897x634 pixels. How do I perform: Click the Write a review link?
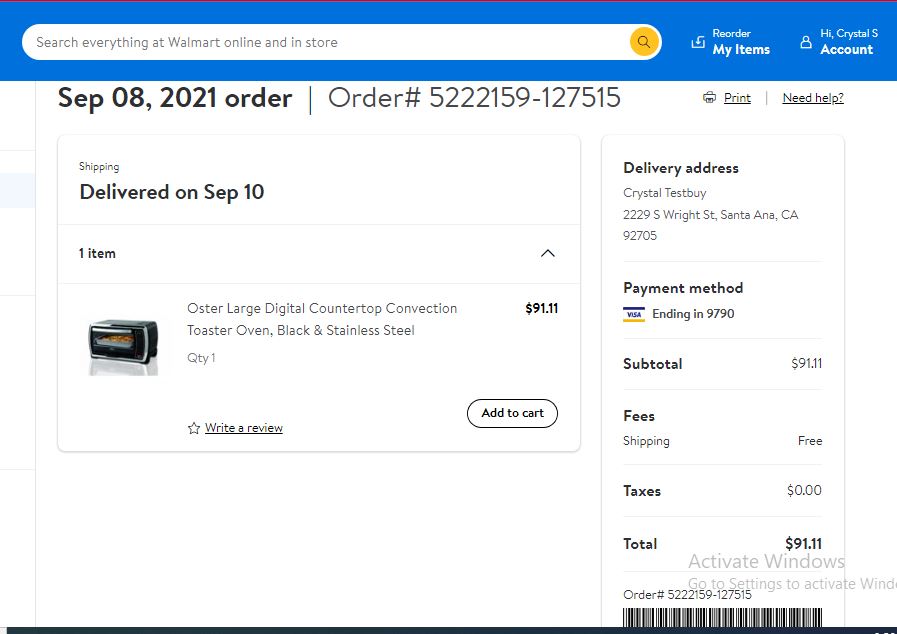[244, 428]
